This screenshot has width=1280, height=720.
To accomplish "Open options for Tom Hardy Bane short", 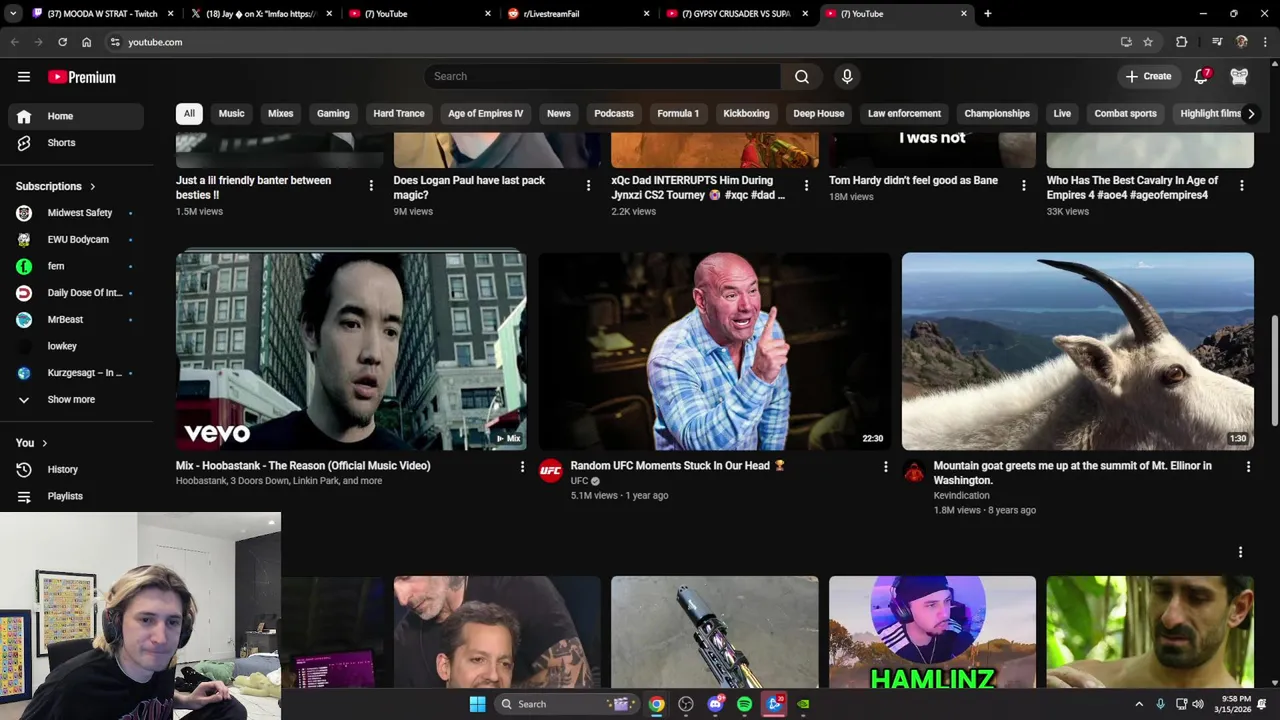I will [1023, 185].
